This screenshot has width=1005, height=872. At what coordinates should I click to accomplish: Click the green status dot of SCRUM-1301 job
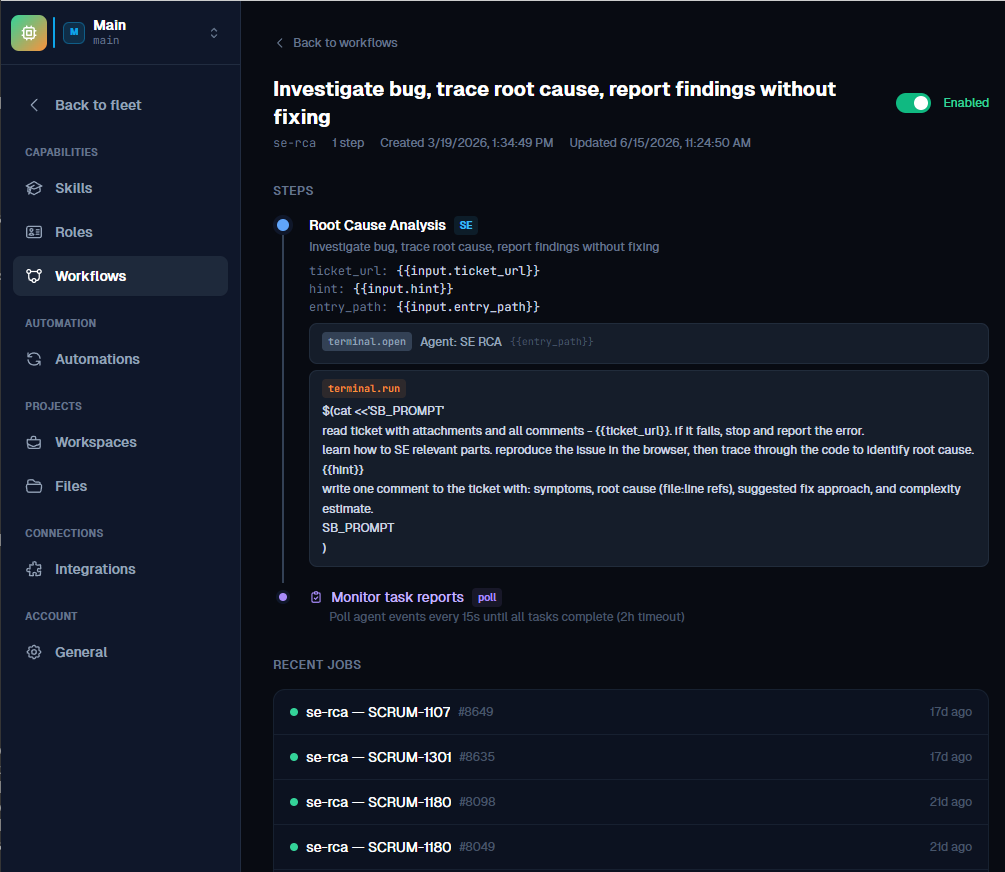pos(294,757)
